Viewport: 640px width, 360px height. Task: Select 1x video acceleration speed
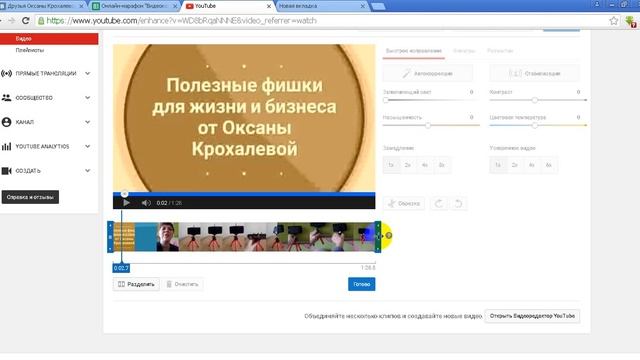tap(498, 165)
